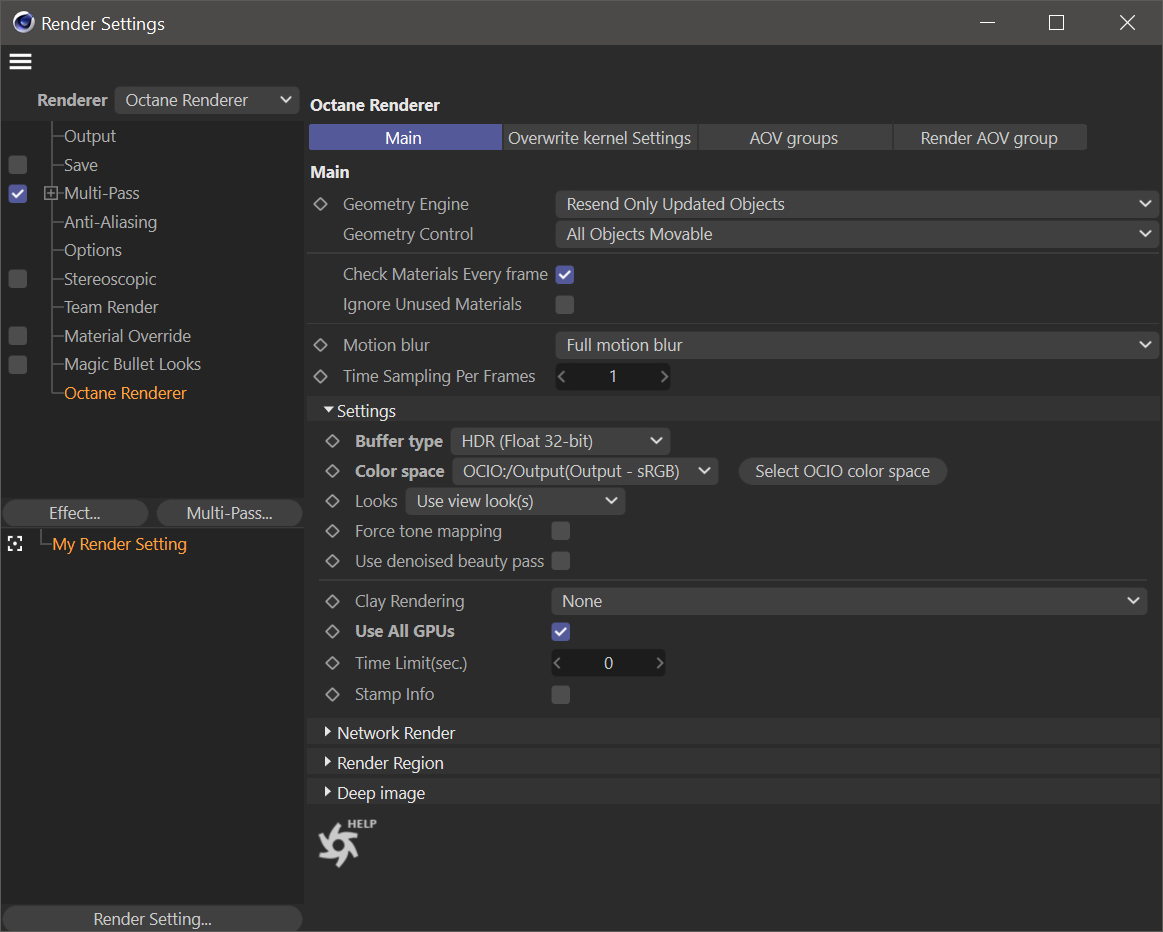The width and height of the screenshot is (1163, 932).
Task: Click keyframe diamond beside Stamp Info
Action: (333, 694)
